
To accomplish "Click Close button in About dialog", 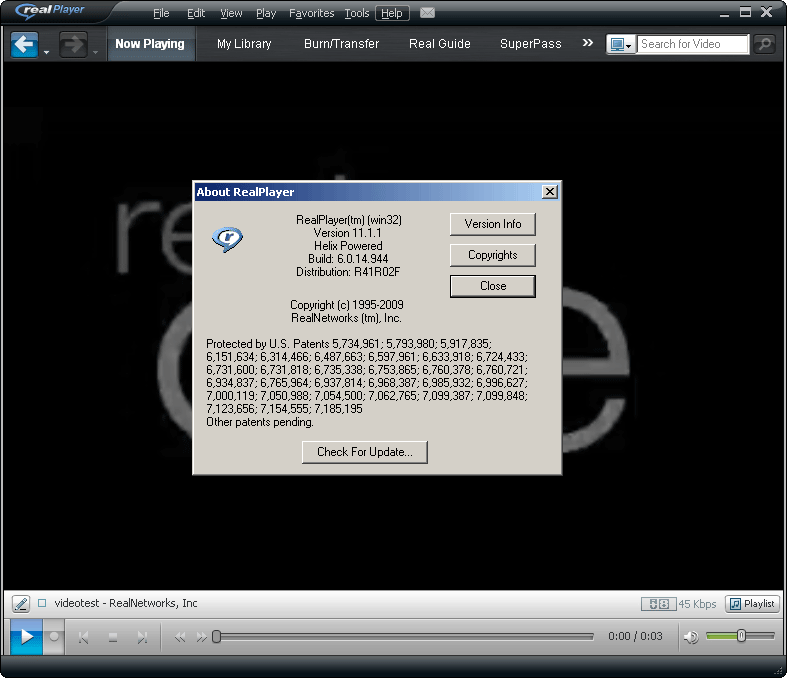I will [493, 286].
